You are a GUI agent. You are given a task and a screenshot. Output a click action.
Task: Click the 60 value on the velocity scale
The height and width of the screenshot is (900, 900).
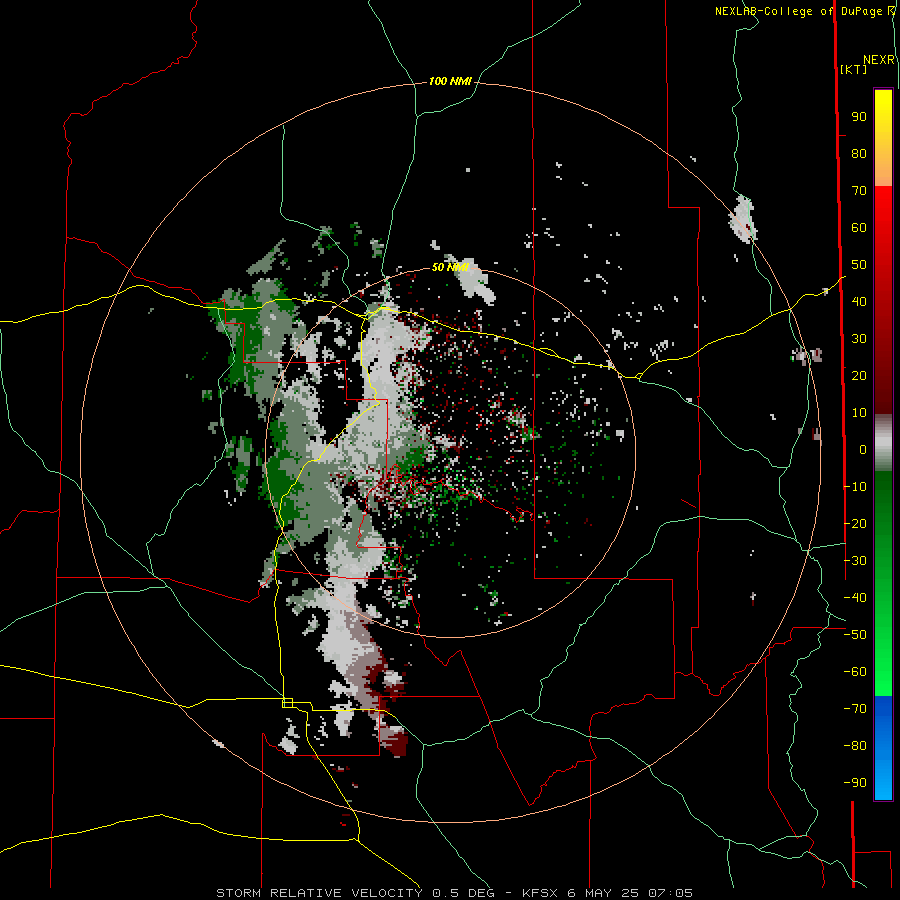tap(859, 228)
